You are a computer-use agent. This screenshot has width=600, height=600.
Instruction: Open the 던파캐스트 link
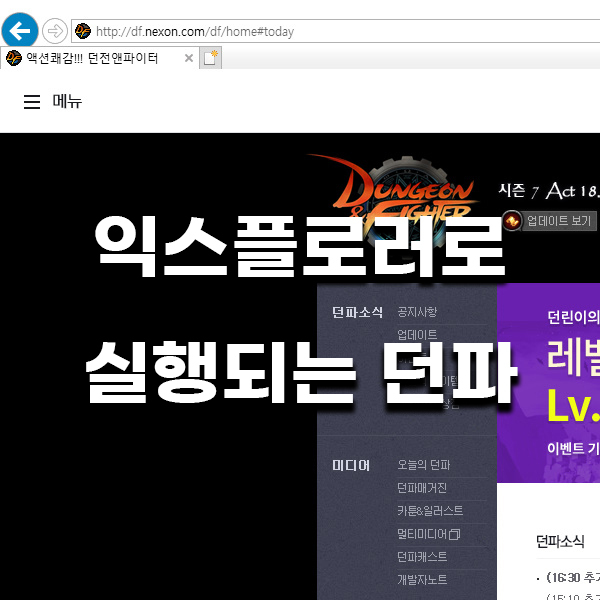(x=422, y=557)
